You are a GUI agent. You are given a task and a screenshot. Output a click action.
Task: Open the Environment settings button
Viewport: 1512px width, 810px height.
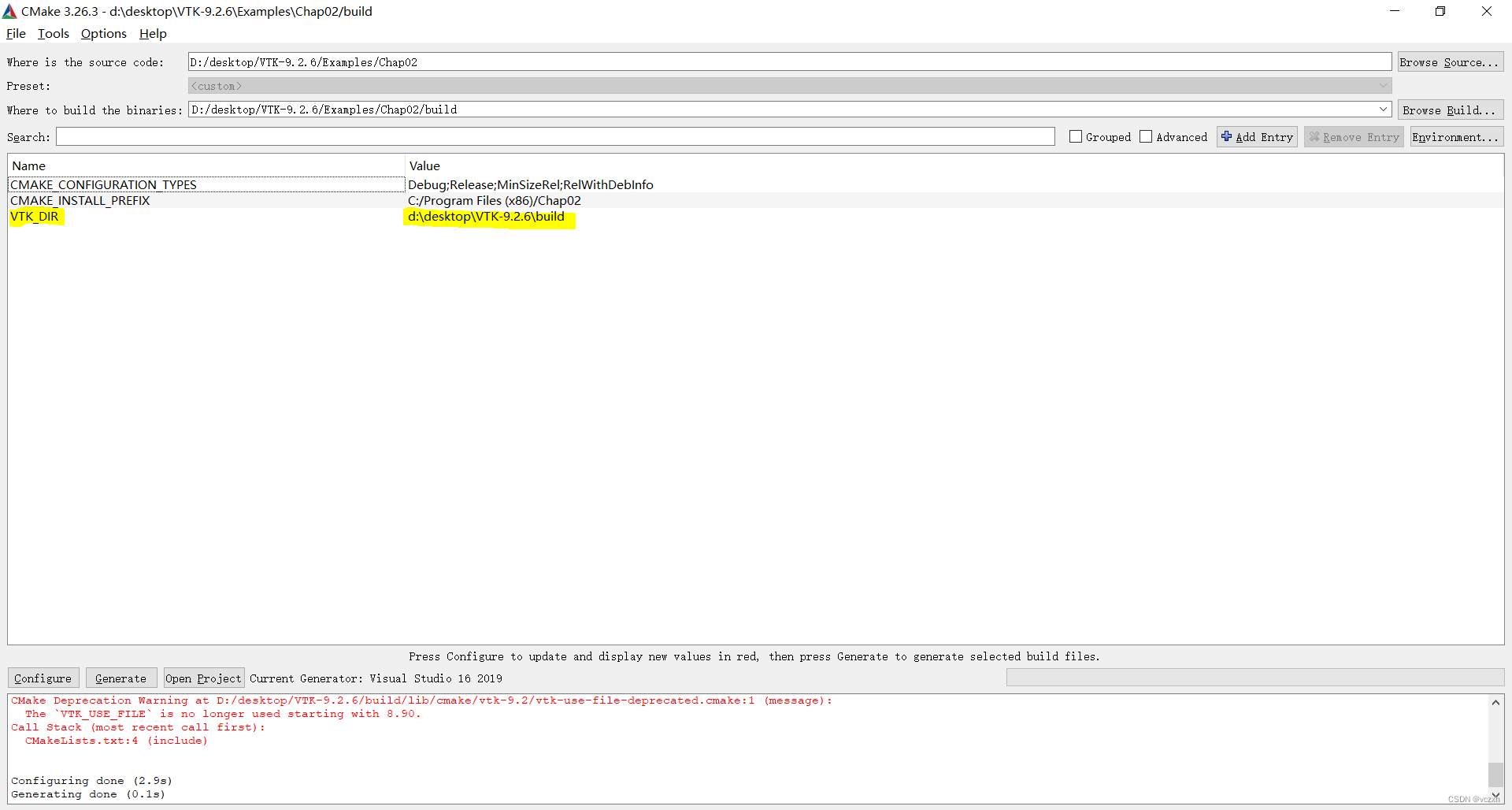[x=1456, y=136]
